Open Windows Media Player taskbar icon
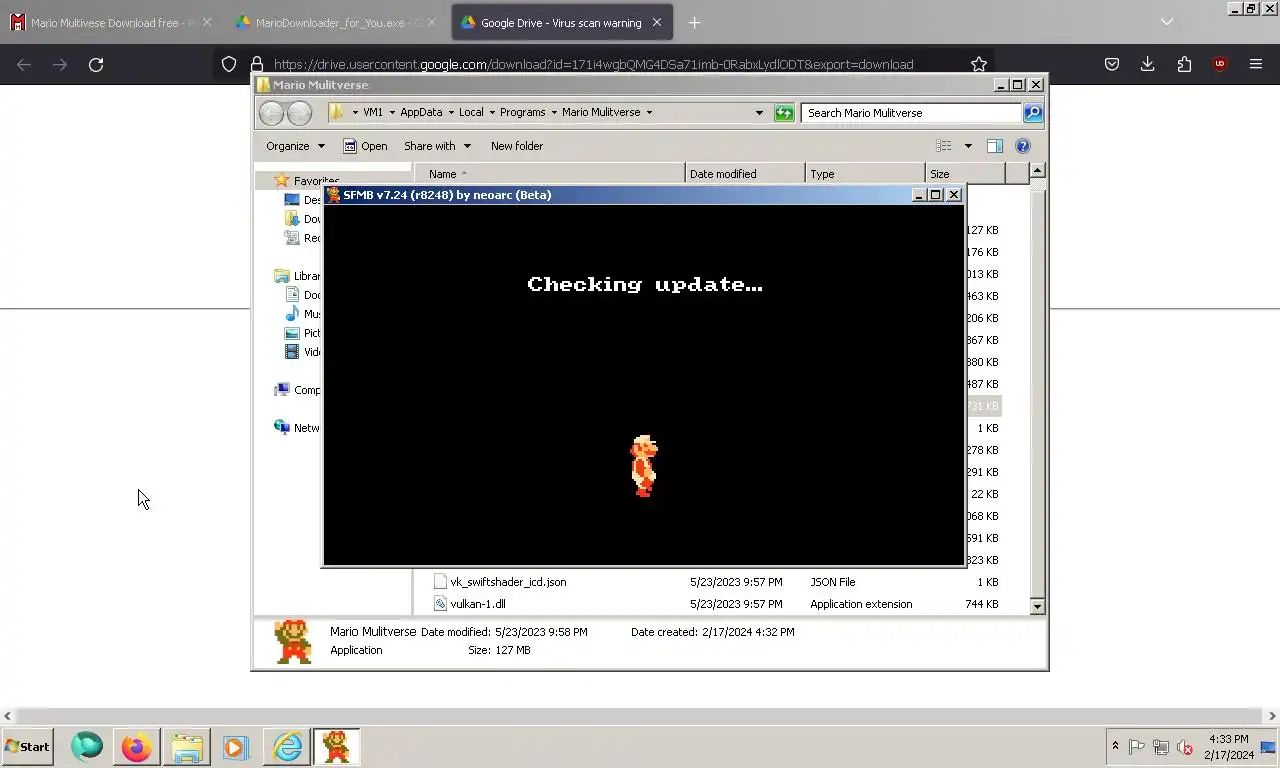 (236, 747)
